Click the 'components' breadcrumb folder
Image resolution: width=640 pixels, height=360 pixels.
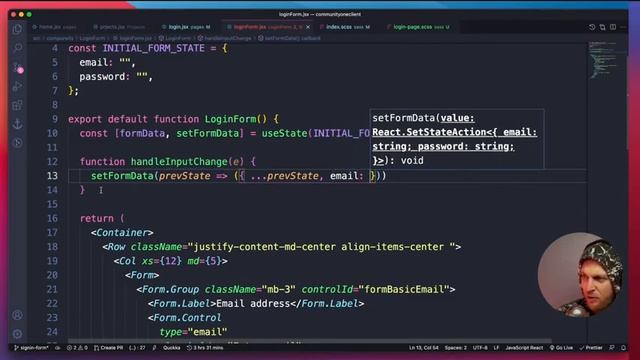[59, 38]
